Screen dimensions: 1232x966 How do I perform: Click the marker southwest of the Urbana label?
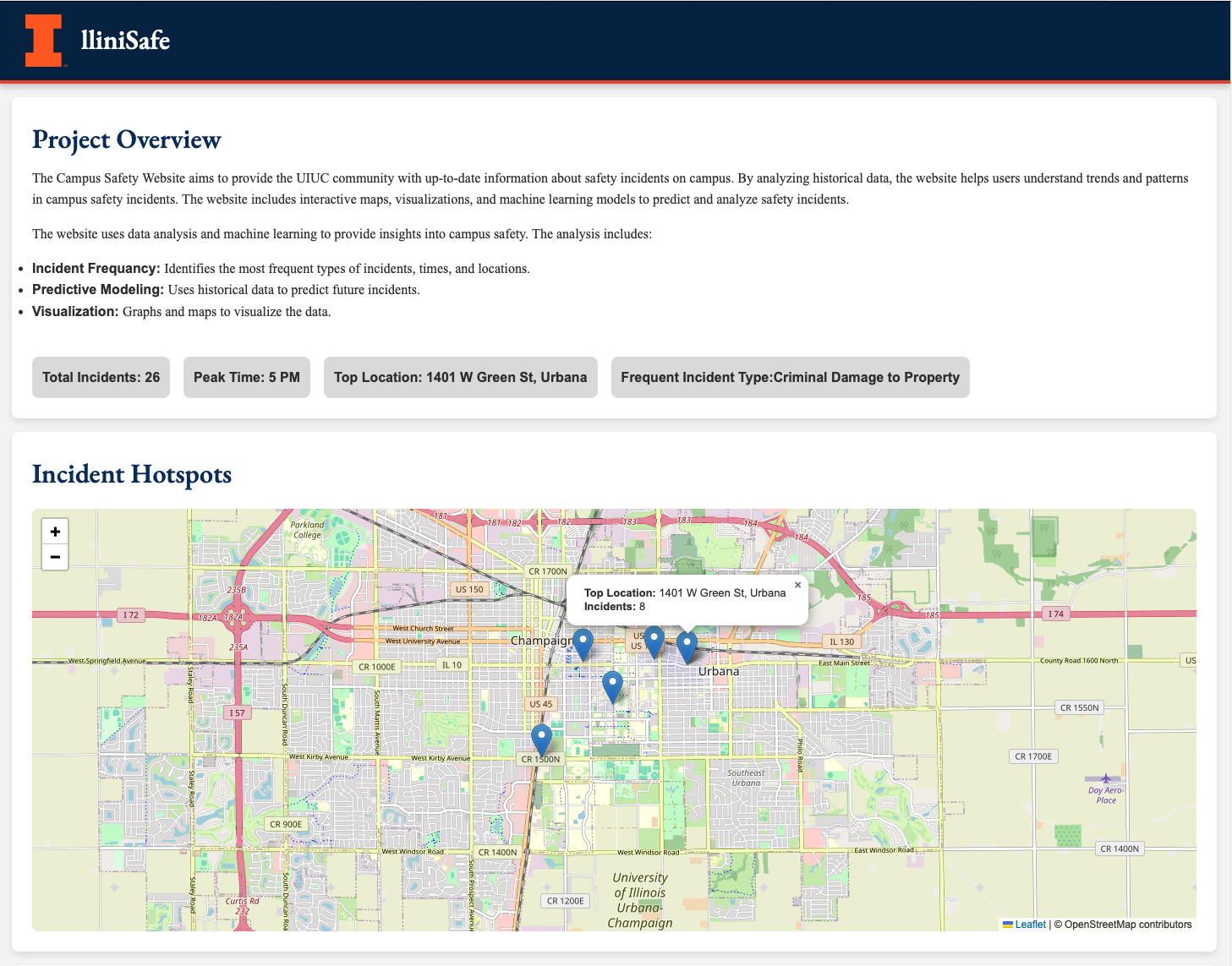coord(613,685)
